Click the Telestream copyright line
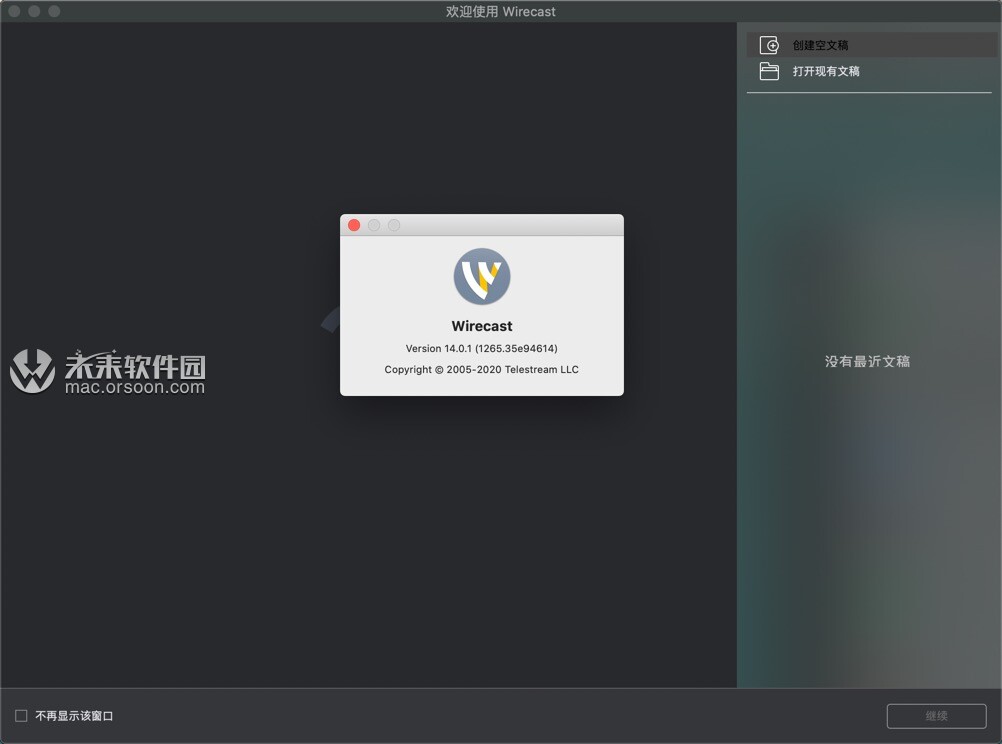 481,371
